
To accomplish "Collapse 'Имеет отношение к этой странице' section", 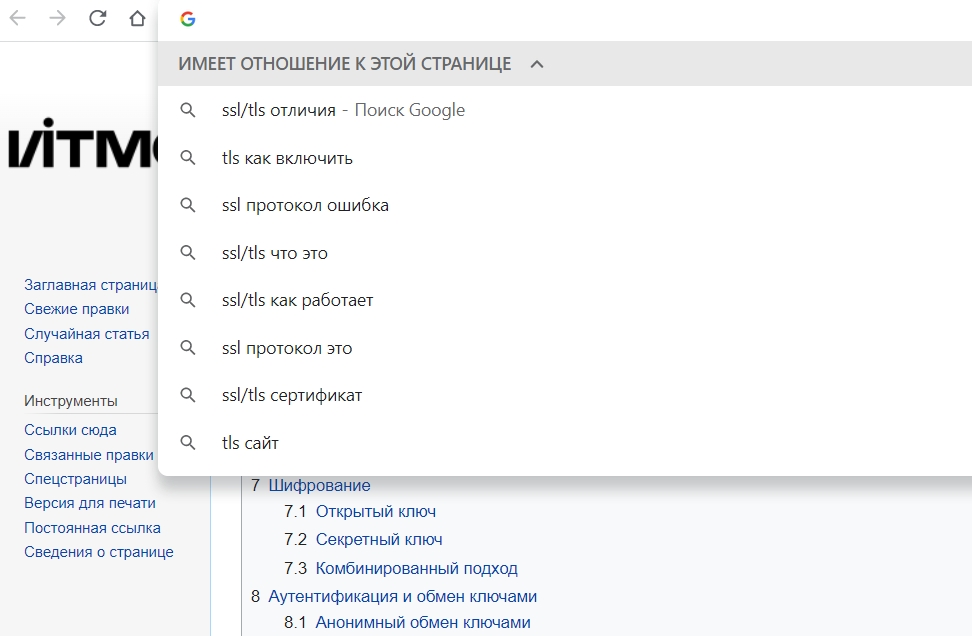I will point(537,64).
